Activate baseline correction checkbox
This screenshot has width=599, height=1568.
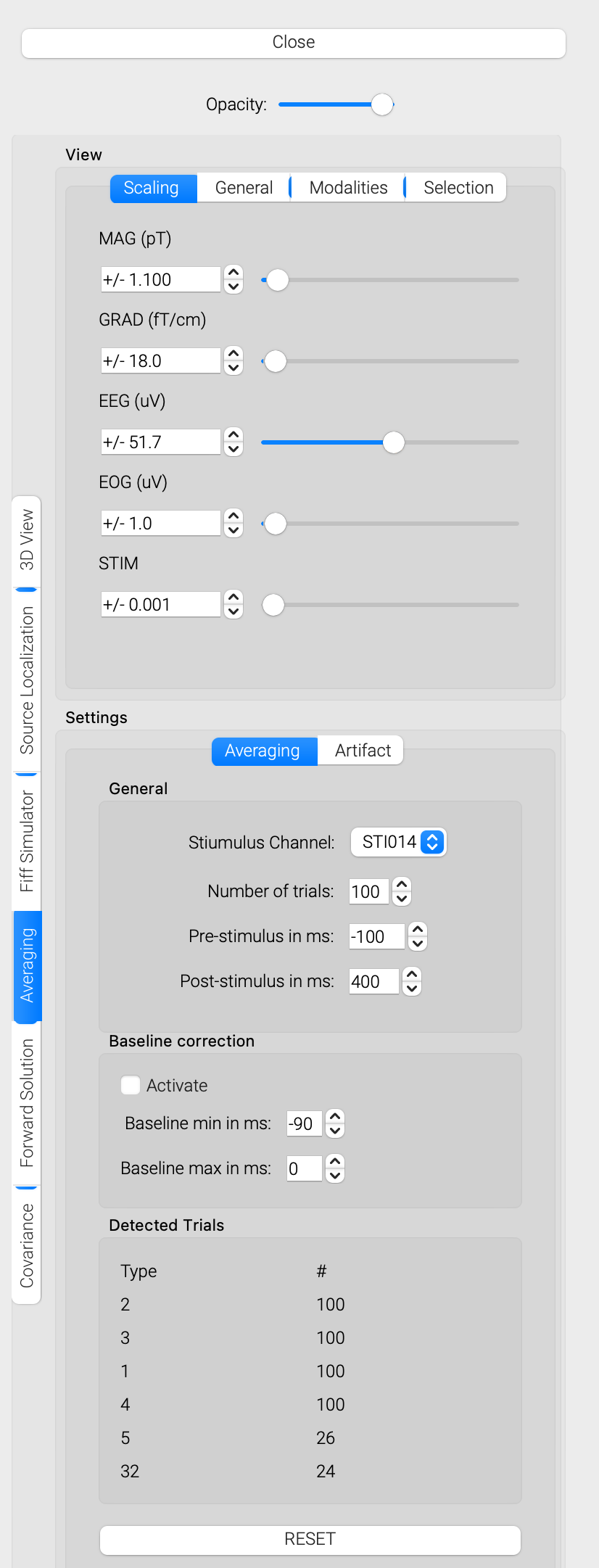[131, 1085]
